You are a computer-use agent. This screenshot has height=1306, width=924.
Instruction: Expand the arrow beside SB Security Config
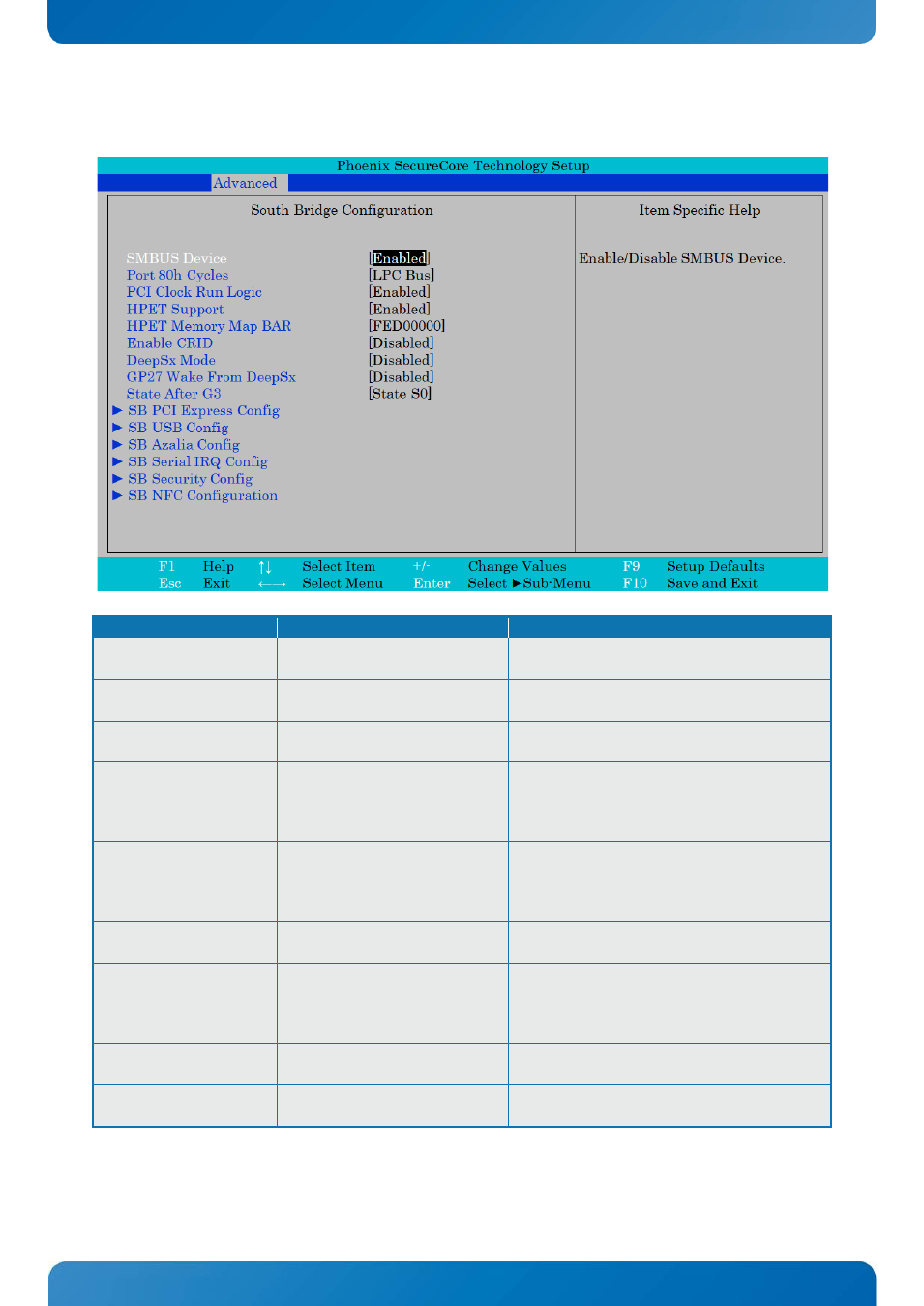tap(117, 478)
